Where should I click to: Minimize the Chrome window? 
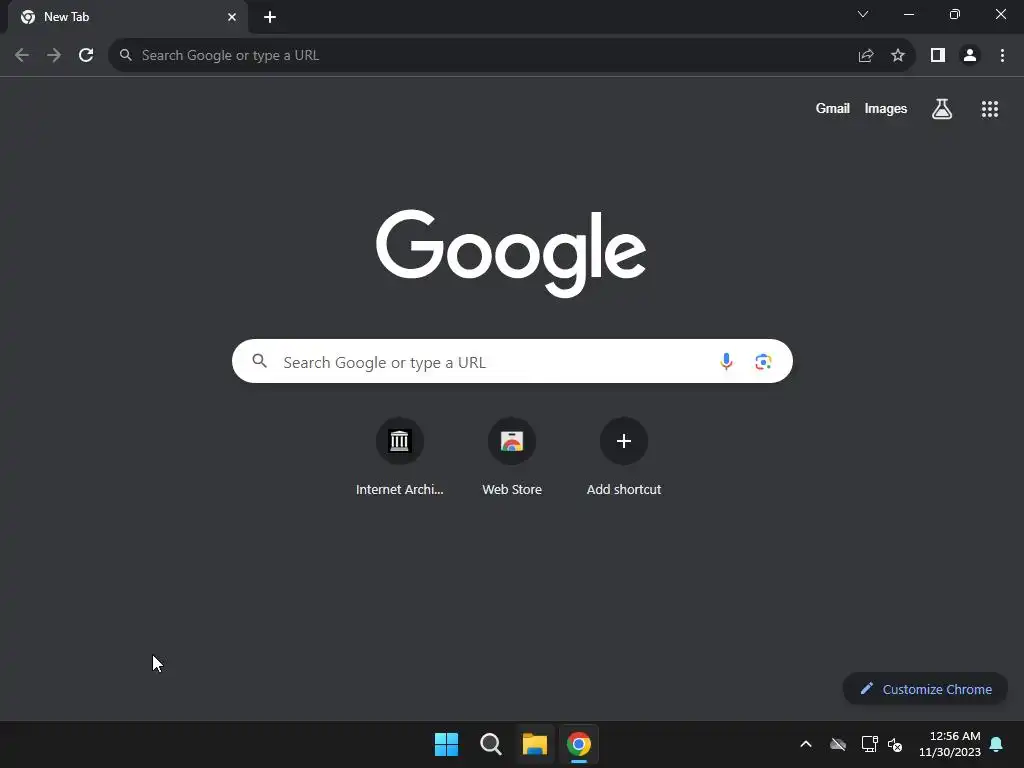point(908,14)
